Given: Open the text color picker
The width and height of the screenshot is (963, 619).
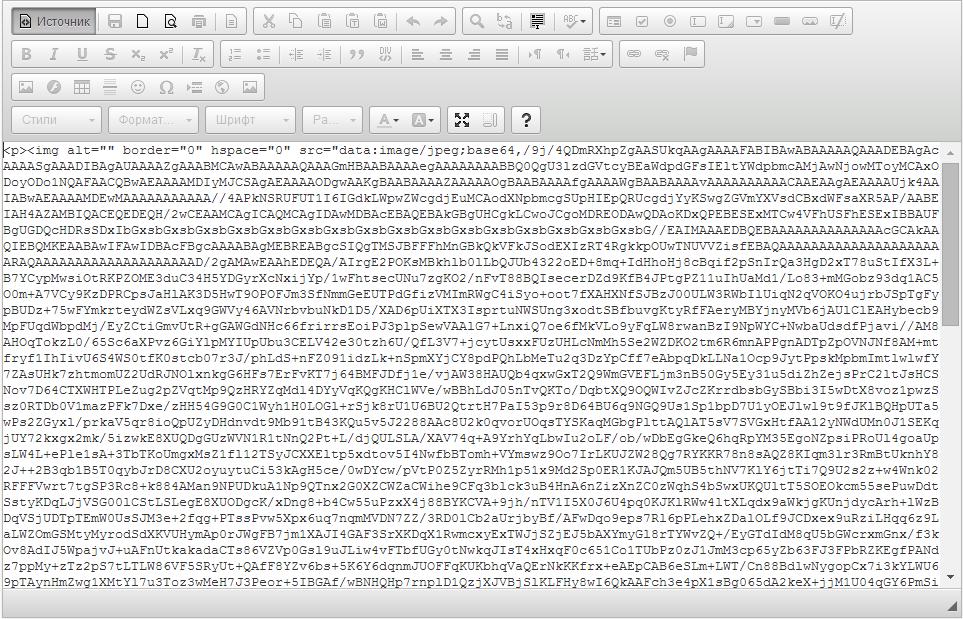Looking at the screenshot, I should point(388,120).
